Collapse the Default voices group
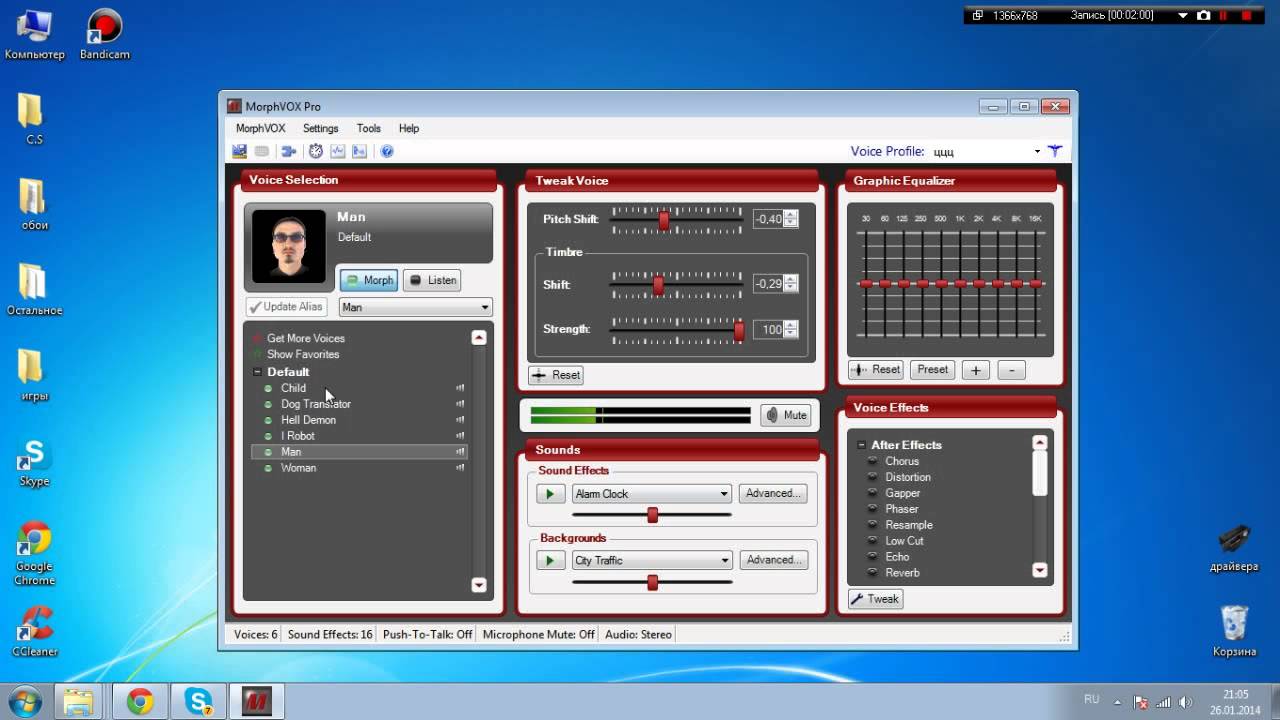Viewport: 1280px width, 720px height. point(257,372)
